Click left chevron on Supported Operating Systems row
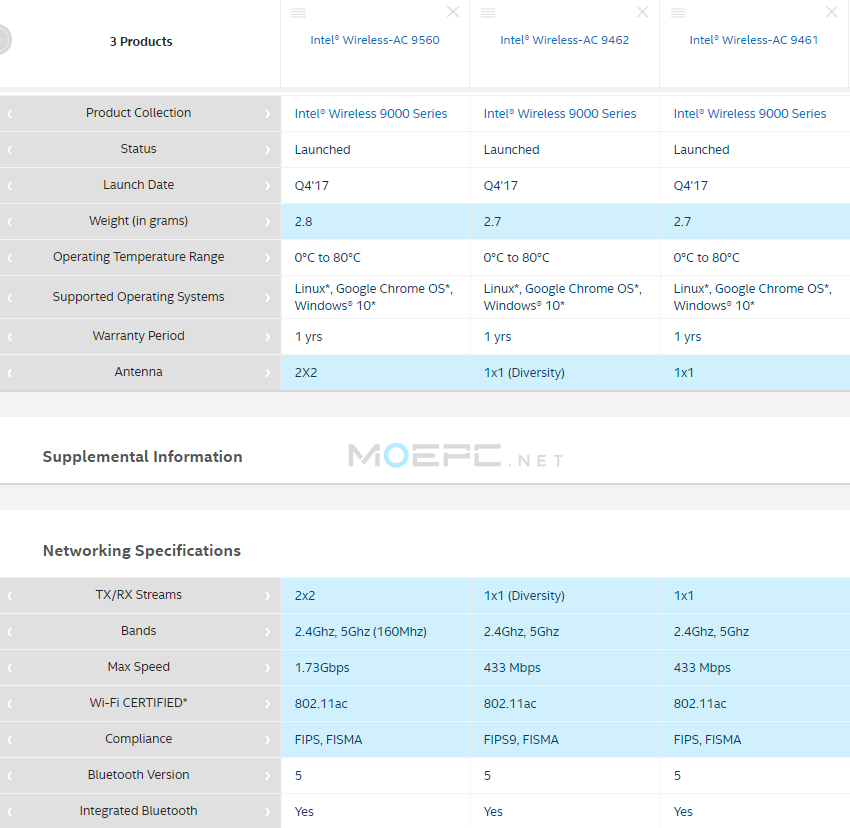The image size is (850, 828). (x=10, y=297)
